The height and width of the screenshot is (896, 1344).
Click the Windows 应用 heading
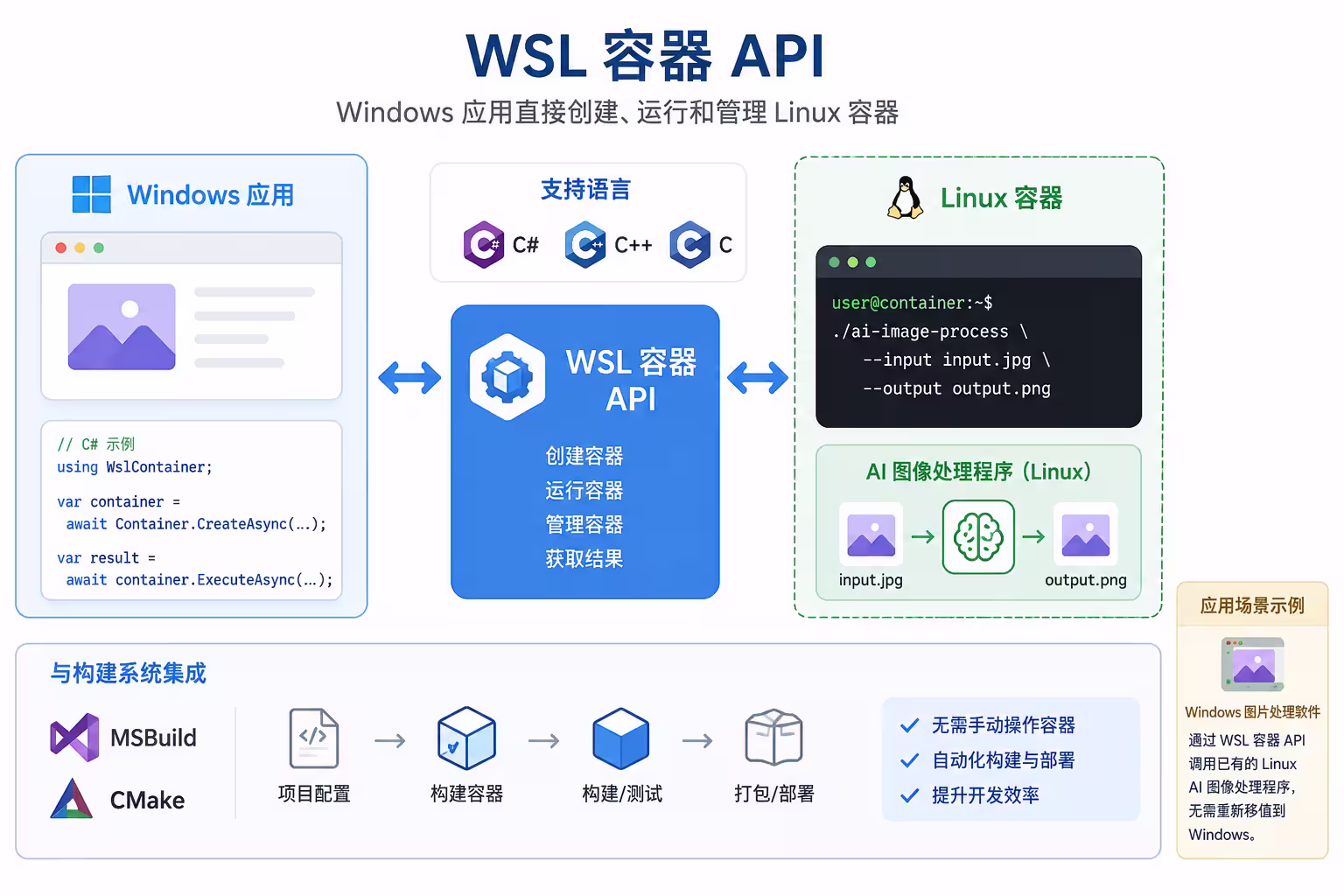(x=210, y=195)
